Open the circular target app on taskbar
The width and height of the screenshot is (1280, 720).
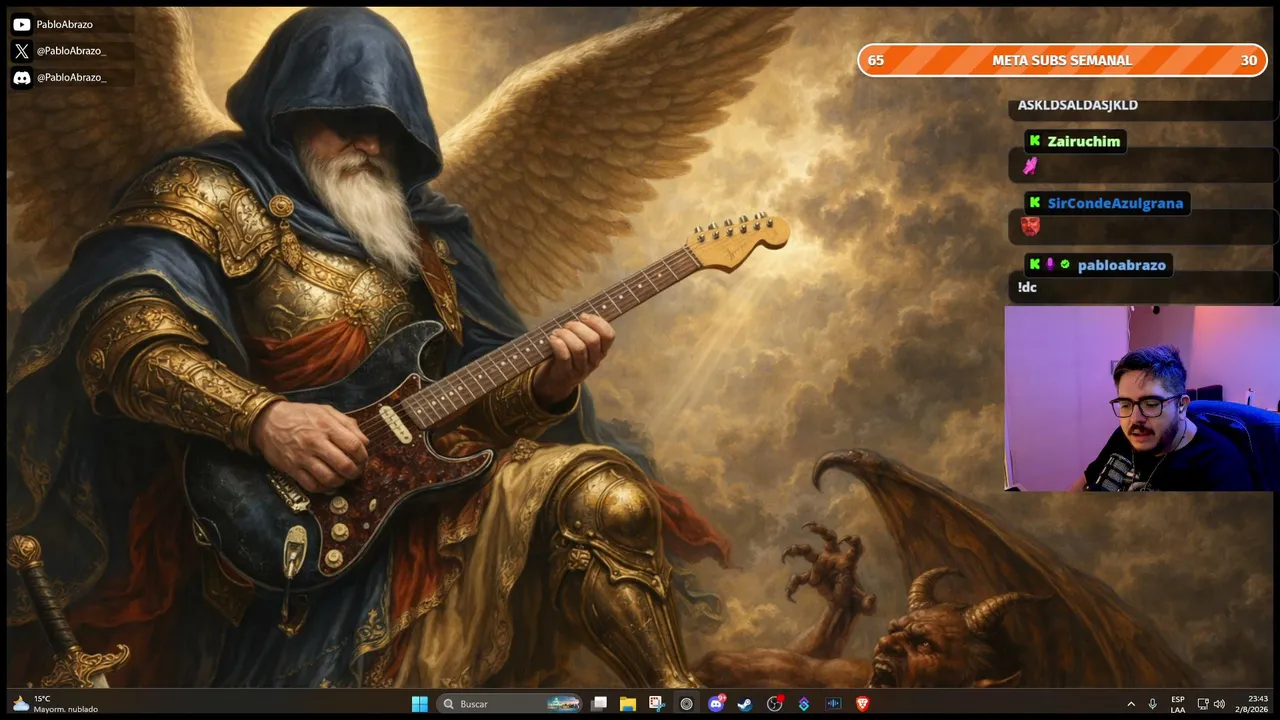tap(686, 704)
